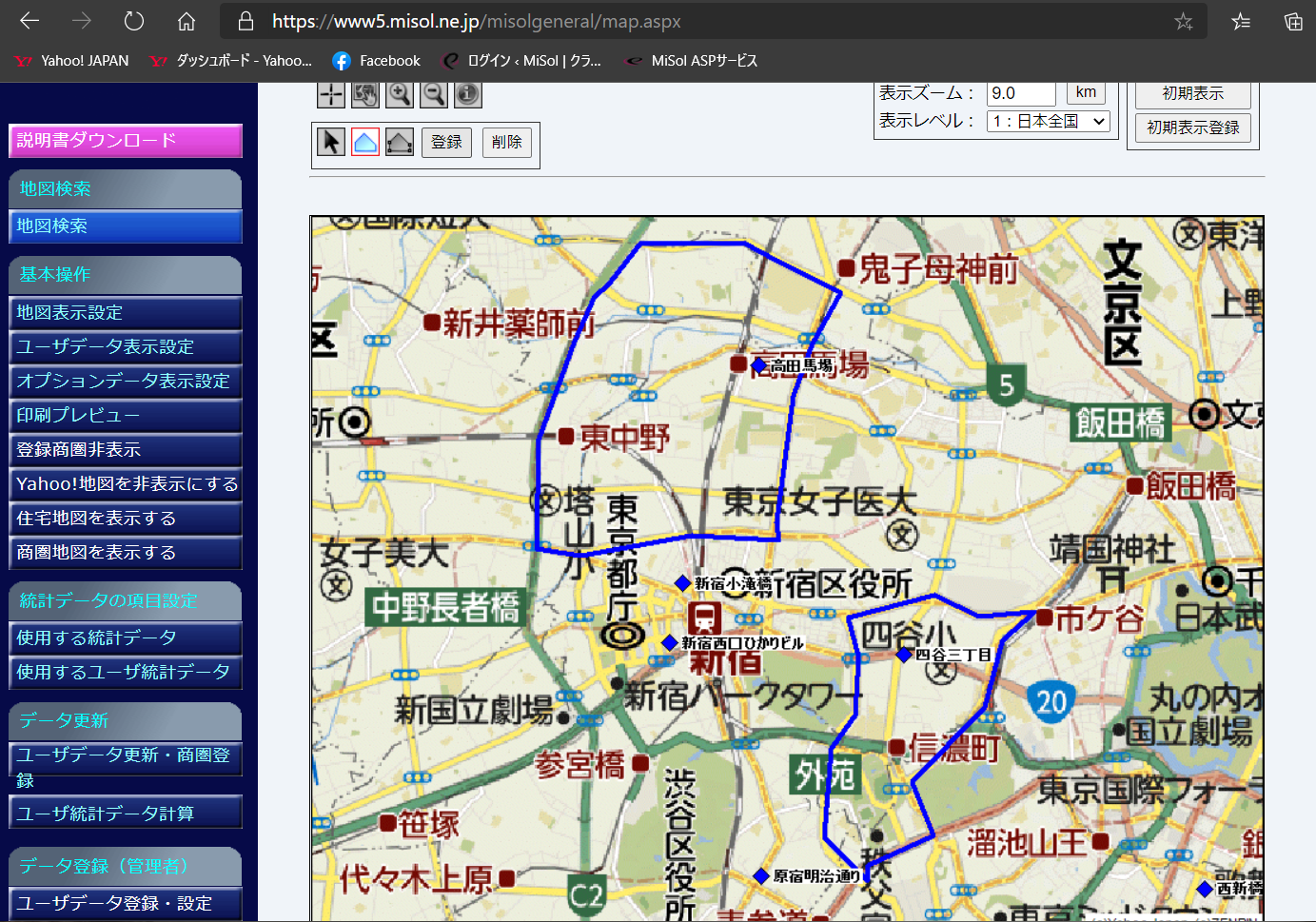Click the site lock icon
Image resolution: width=1316 pixels, height=922 pixels.
tap(246, 21)
